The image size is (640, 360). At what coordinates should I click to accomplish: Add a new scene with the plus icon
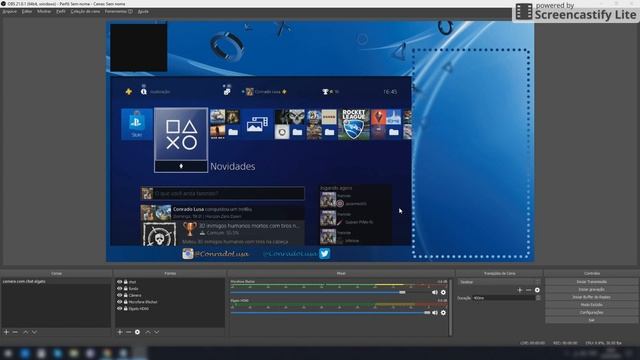6,332
